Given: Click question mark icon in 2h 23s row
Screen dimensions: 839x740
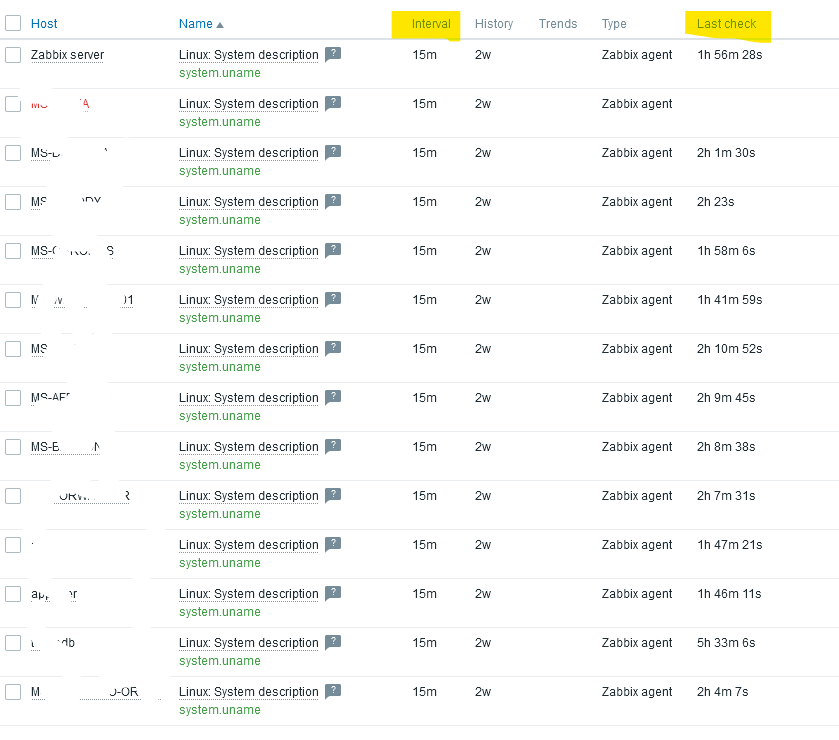Looking at the screenshot, I should [333, 202].
